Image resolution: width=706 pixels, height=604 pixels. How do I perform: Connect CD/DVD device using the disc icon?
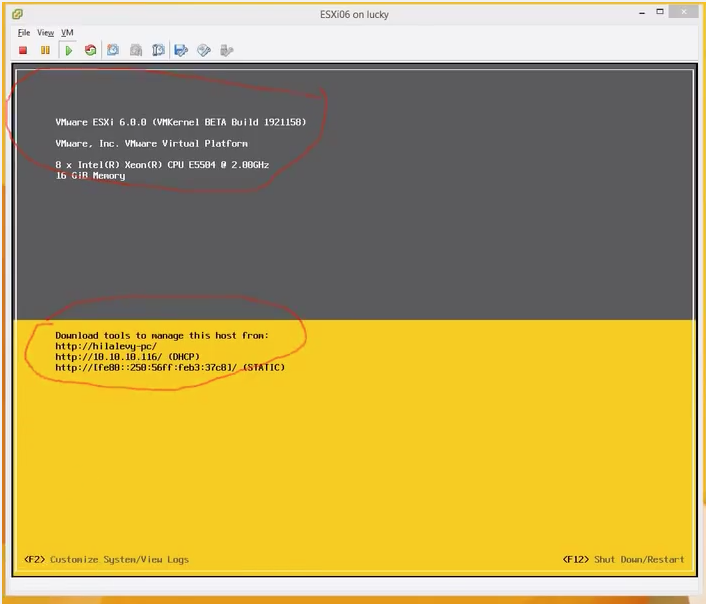point(204,50)
